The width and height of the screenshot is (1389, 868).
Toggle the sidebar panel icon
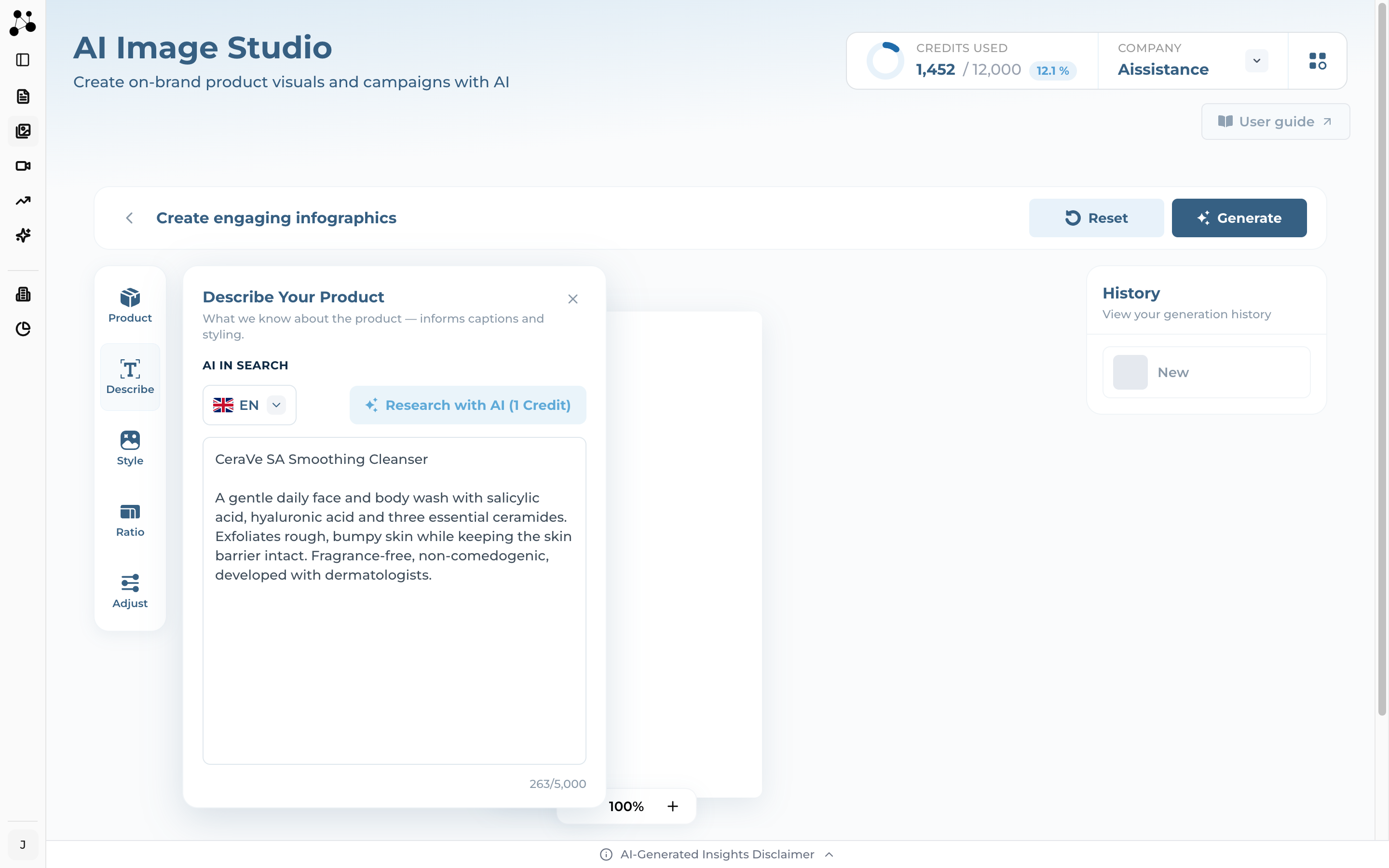click(23, 60)
